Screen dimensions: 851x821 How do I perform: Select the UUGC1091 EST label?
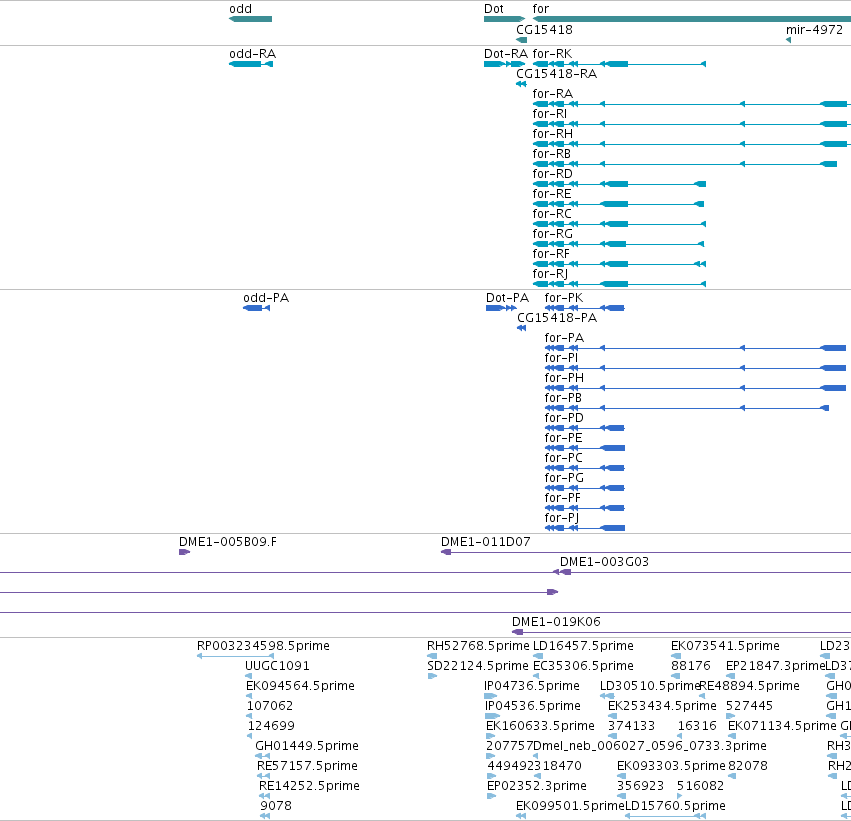pyautogui.click(x=277, y=666)
